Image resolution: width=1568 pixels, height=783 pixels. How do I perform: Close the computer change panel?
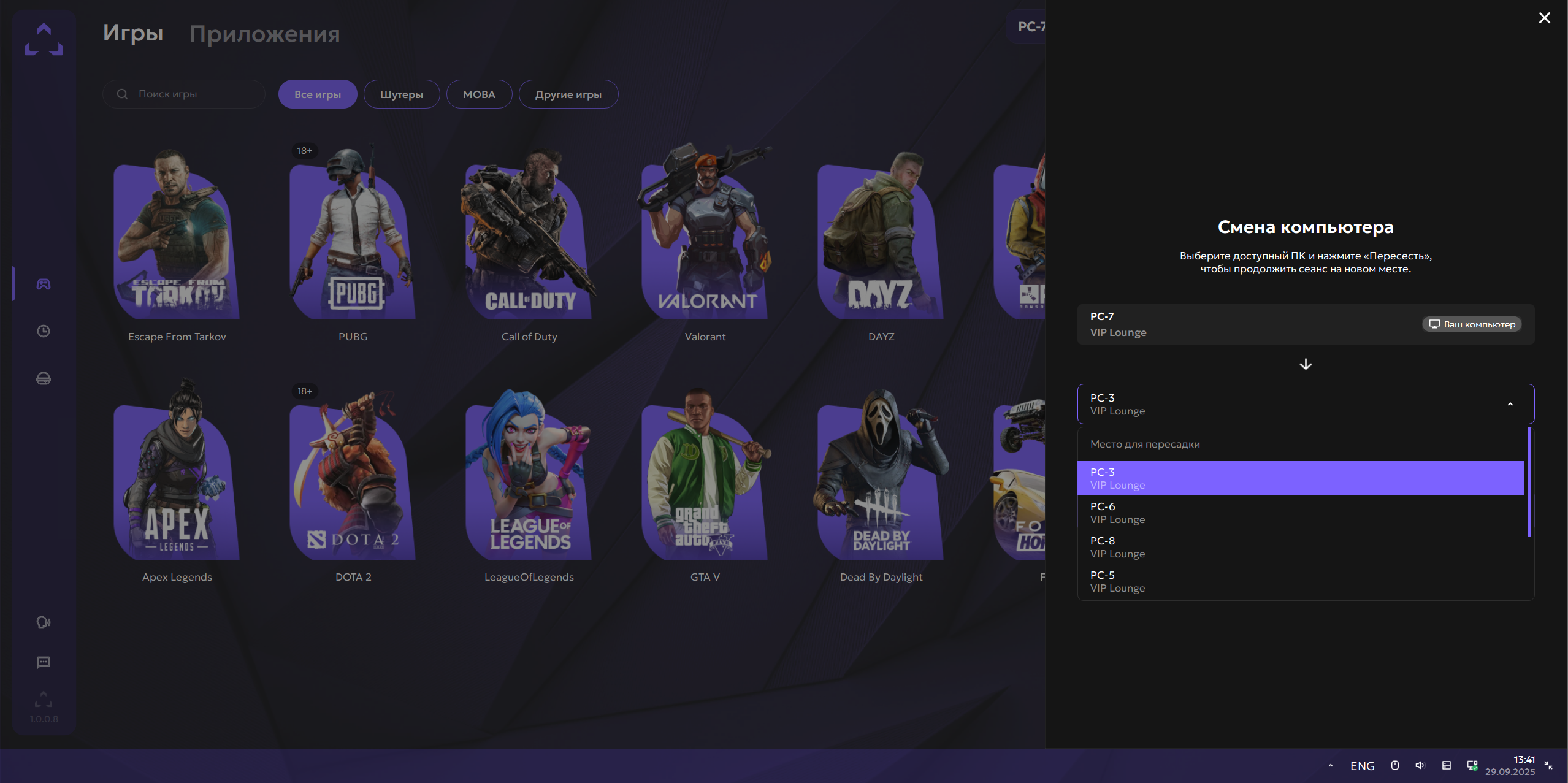pyautogui.click(x=1544, y=18)
